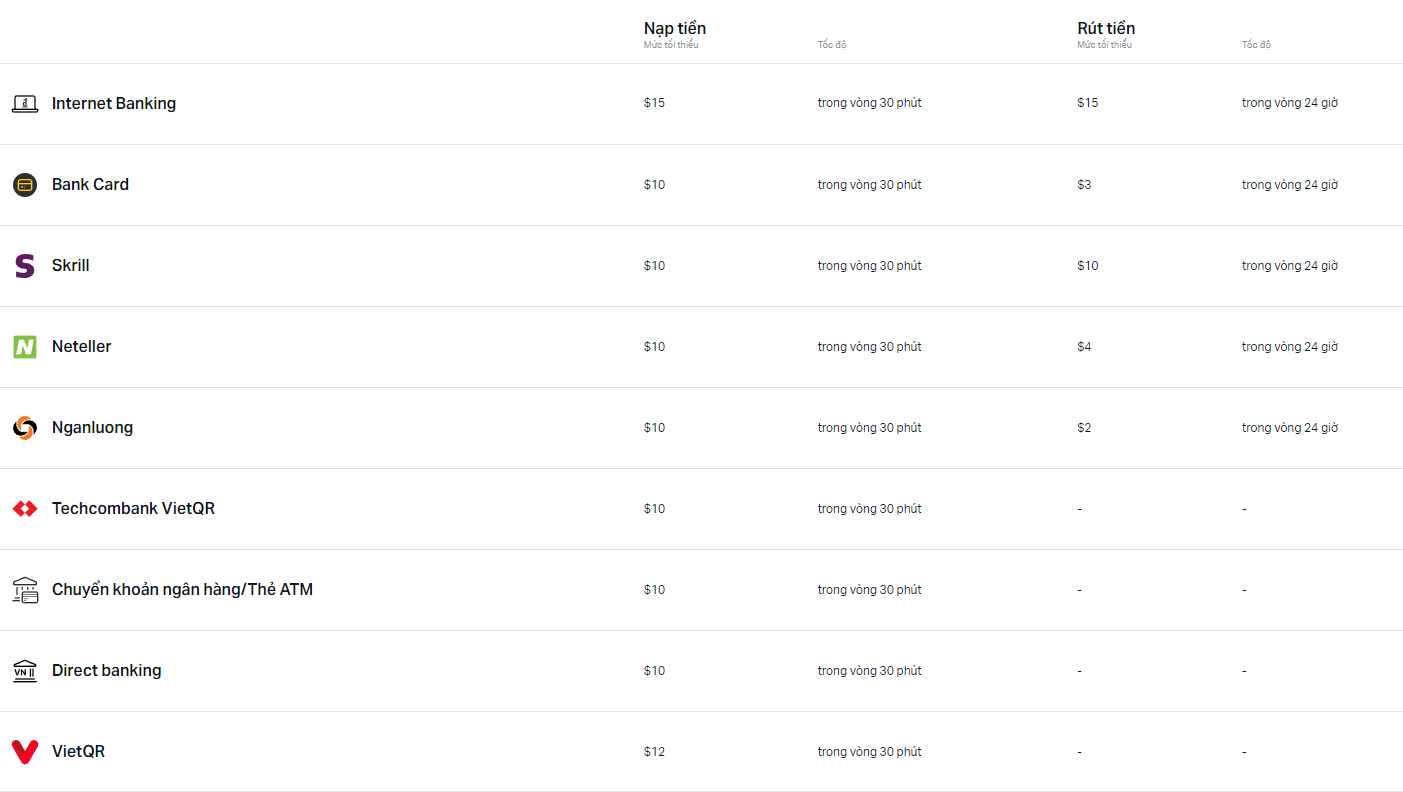1403x792 pixels.
Task: Click the Bank Card icon
Action: click(25, 184)
